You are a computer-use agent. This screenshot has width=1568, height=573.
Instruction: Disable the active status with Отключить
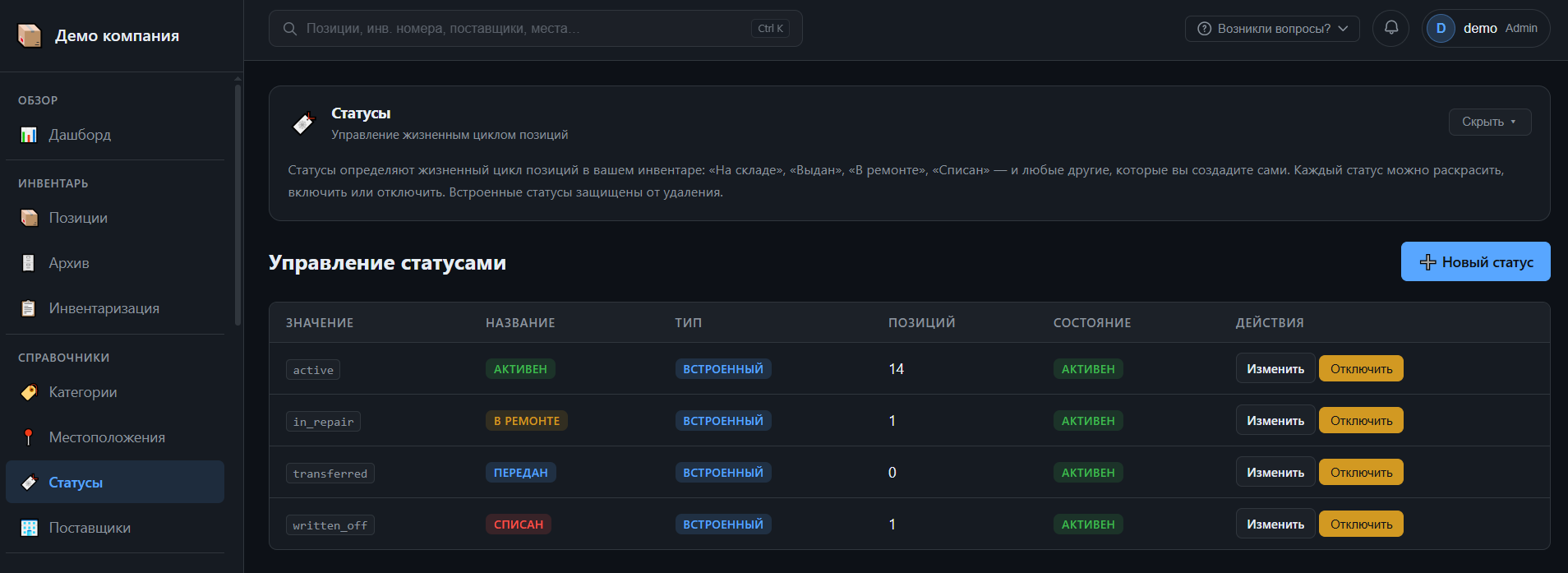(1361, 368)
